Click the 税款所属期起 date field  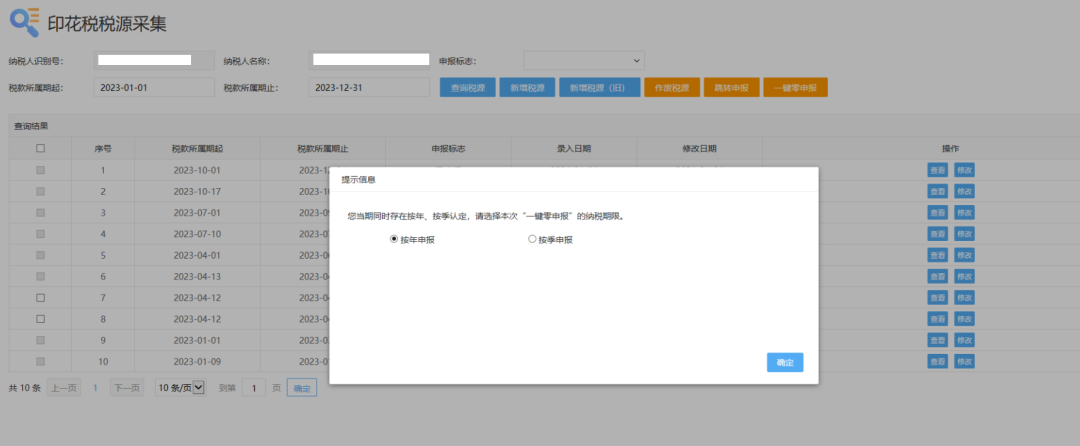point(154,87)
